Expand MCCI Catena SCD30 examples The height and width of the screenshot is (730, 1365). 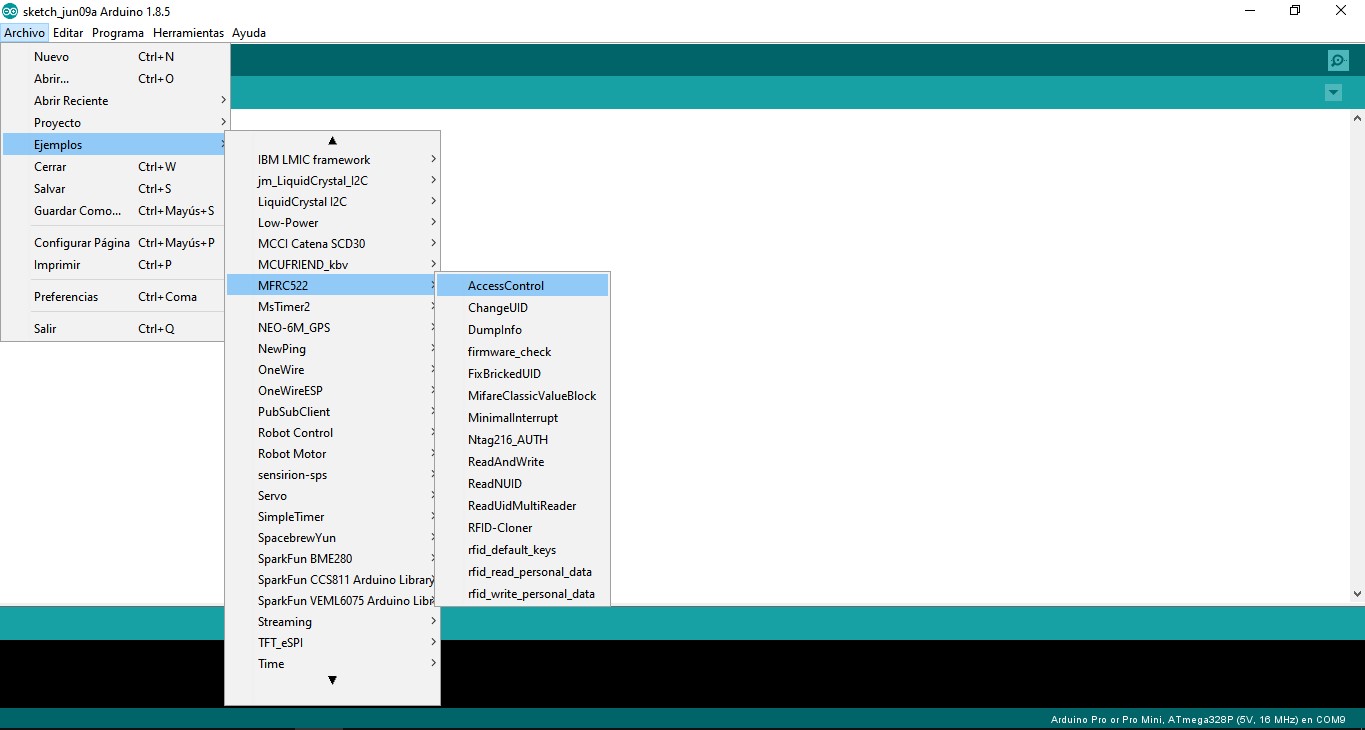(332, 244)
